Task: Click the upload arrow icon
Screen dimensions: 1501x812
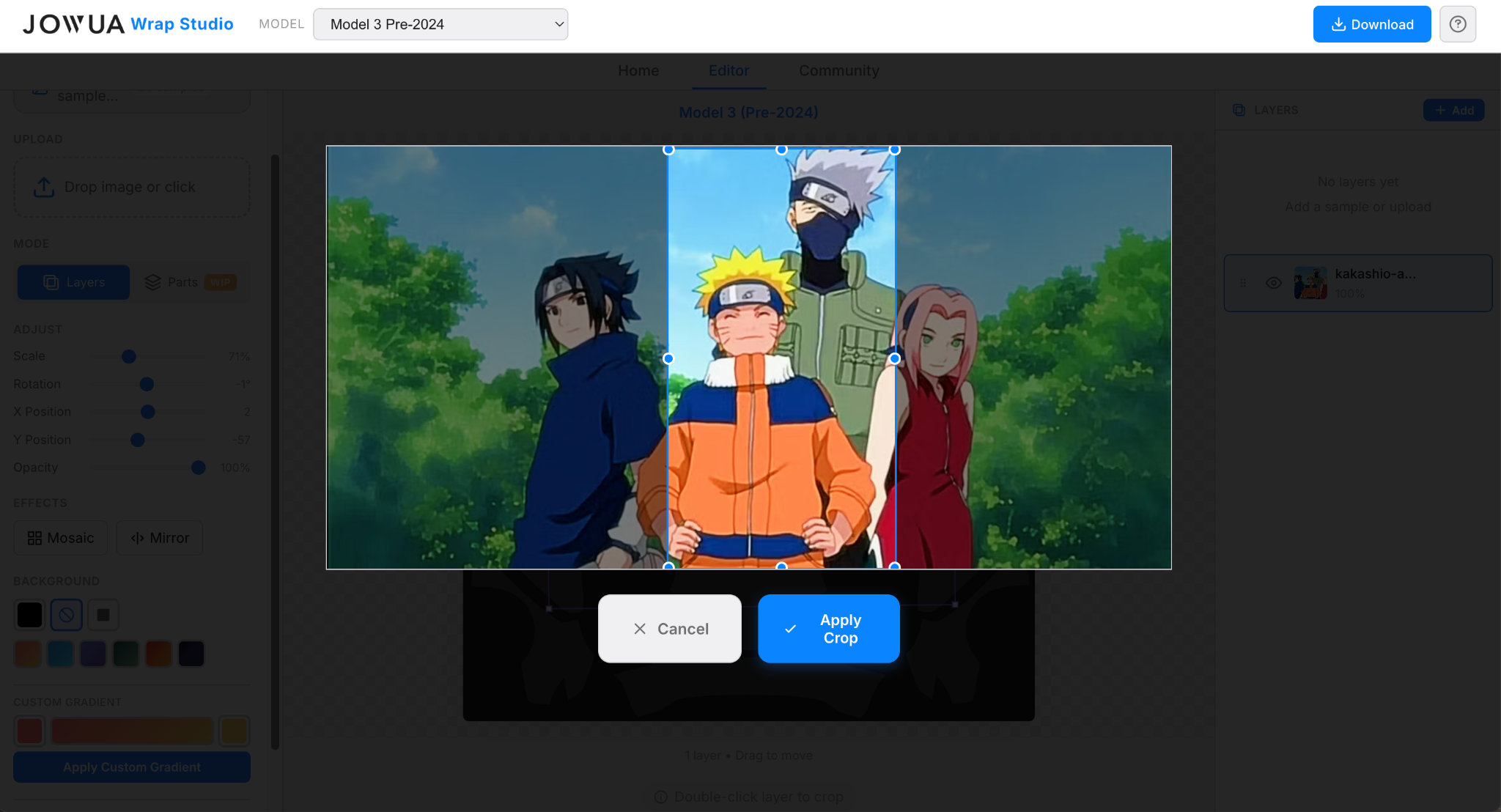Action: click(x=44, y=187)
